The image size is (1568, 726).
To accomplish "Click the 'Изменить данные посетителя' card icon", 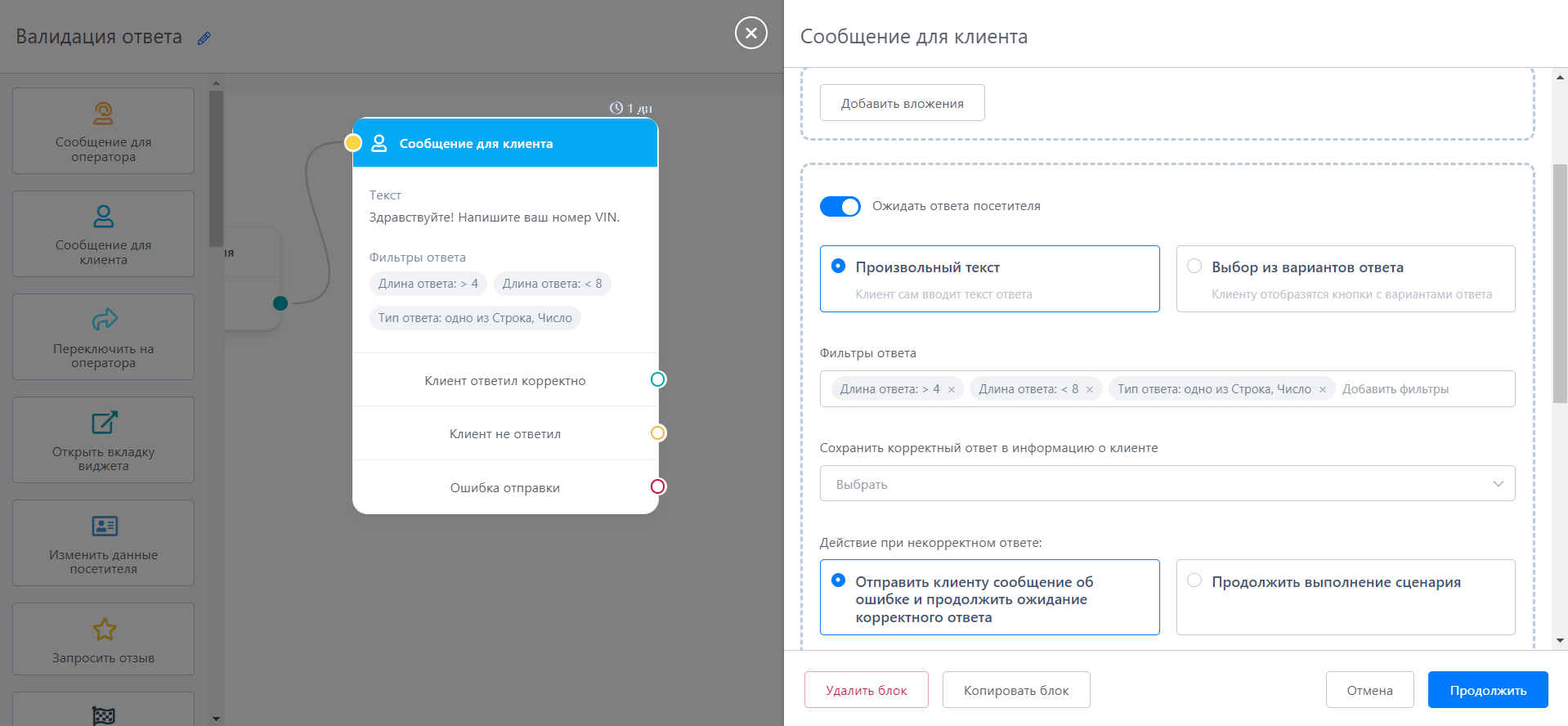I will (104, 526).
